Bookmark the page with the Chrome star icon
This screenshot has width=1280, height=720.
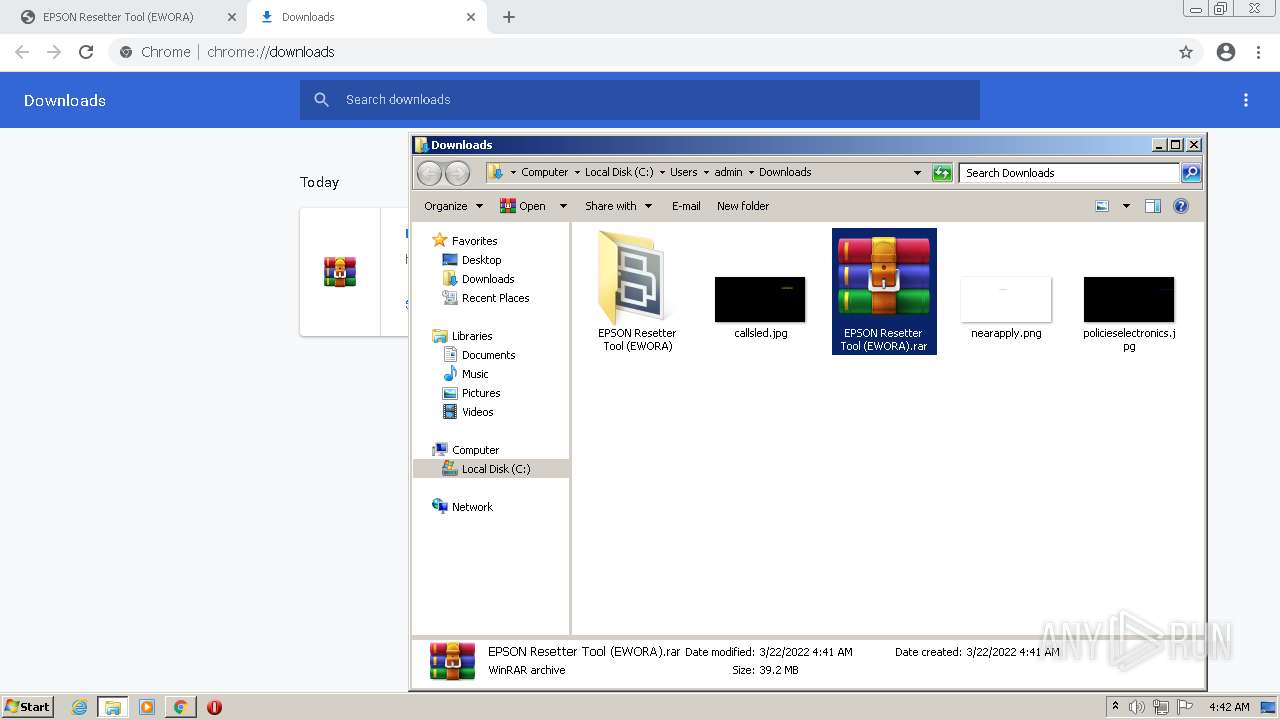pyautogui.click(x=1186, y=52)
